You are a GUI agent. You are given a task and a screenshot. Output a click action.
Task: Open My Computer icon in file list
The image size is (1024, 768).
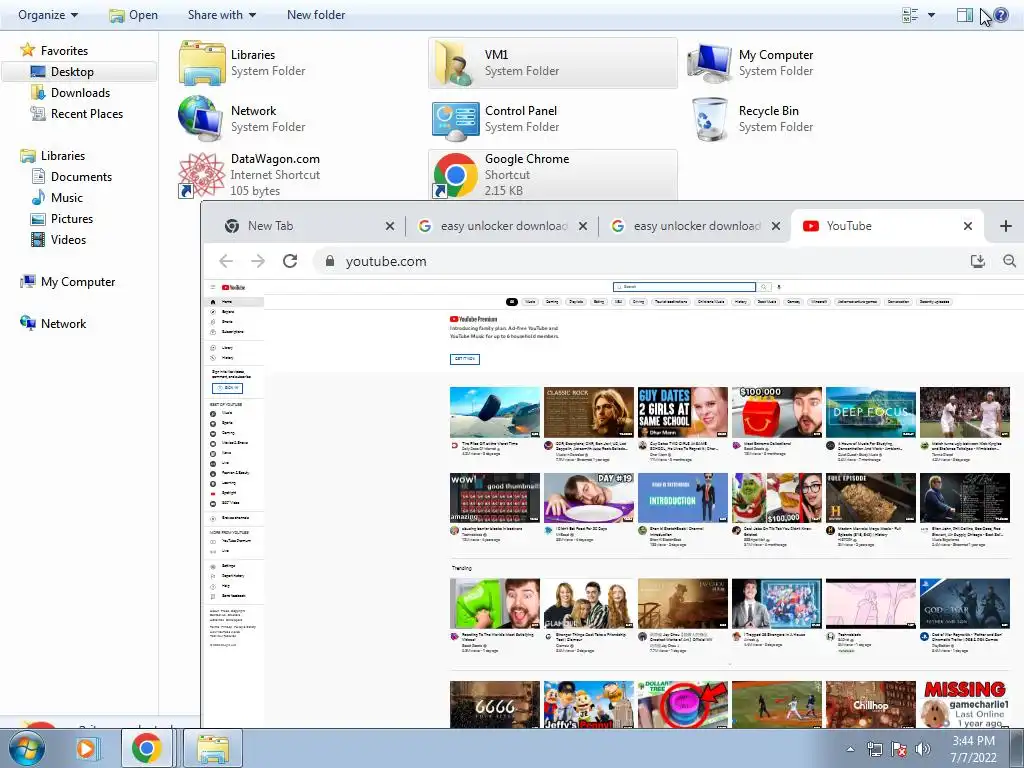pos(709,63)
